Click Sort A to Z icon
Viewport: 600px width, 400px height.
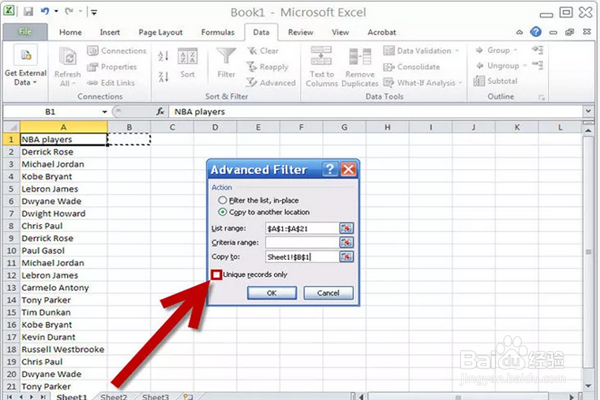point(163,56)
